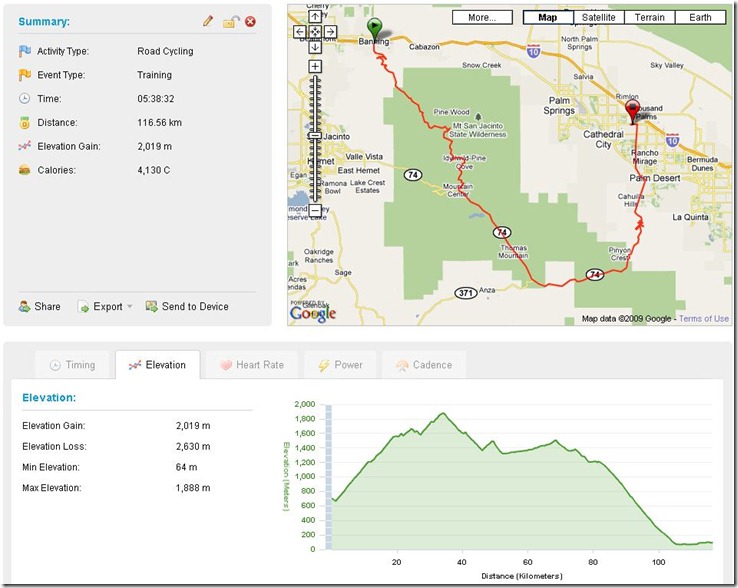
Task: Click the Road Cycling activity type value
Action: (165, 51)
